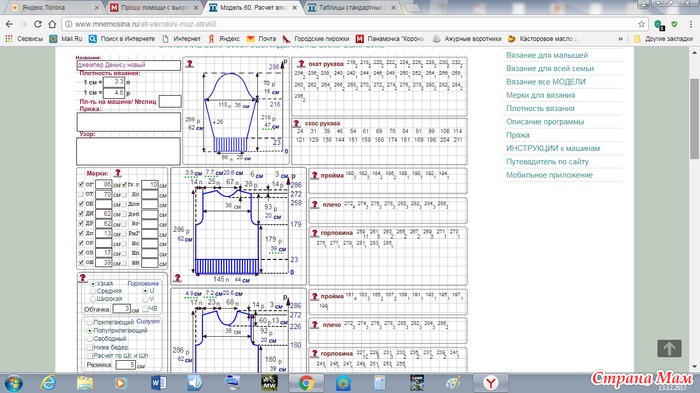Expand the hidden bookmarks chevron
This screenshot has height=393, width=700.
click(621, 39)
